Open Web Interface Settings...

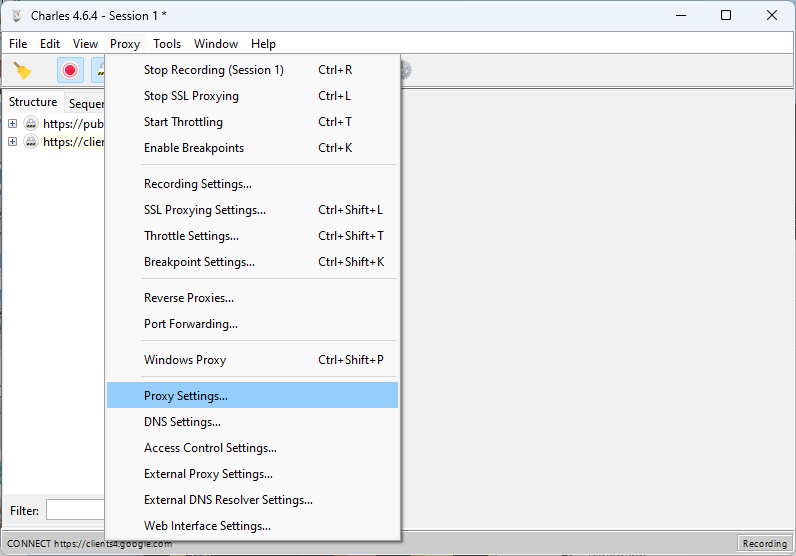(252, 525)
